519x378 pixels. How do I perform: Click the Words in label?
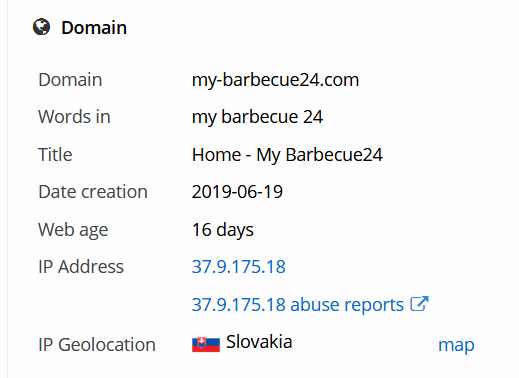point(74,117)
